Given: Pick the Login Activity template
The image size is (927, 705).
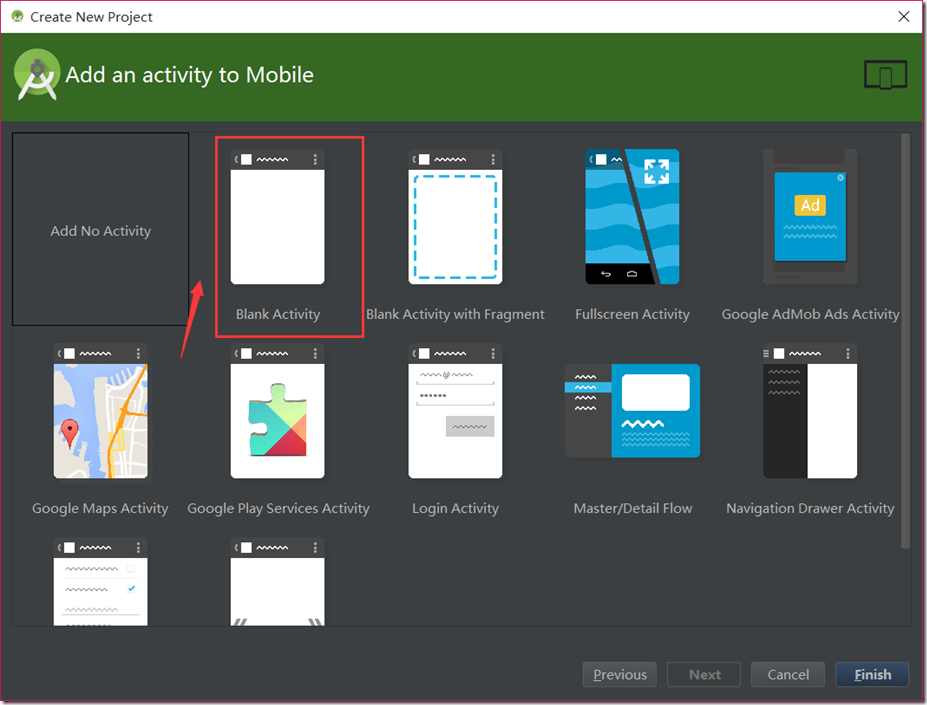Looking at the screenshot, I should pos(455,411).
